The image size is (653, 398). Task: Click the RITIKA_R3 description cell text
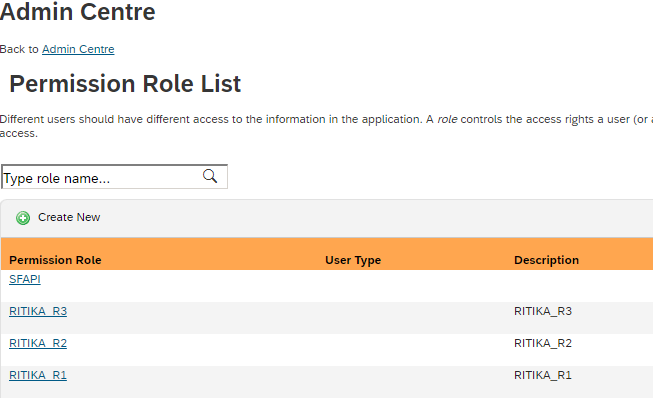pyautogui.click(x=543, y=311)
